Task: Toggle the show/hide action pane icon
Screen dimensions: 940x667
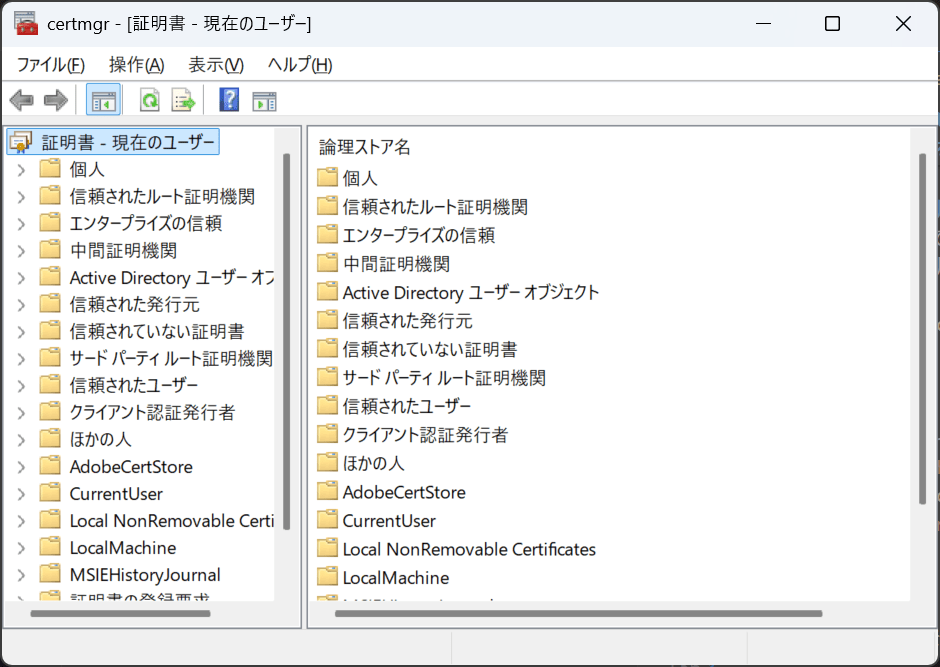Action: pyautogui.click(x=264, y=100)
